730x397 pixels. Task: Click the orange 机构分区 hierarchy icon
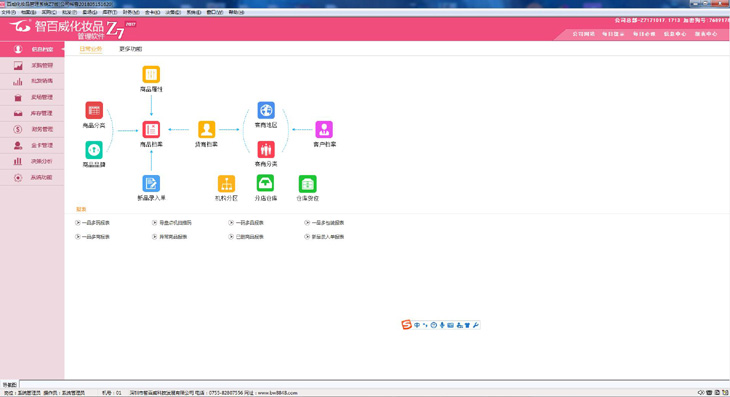click(x=226, y=184)
